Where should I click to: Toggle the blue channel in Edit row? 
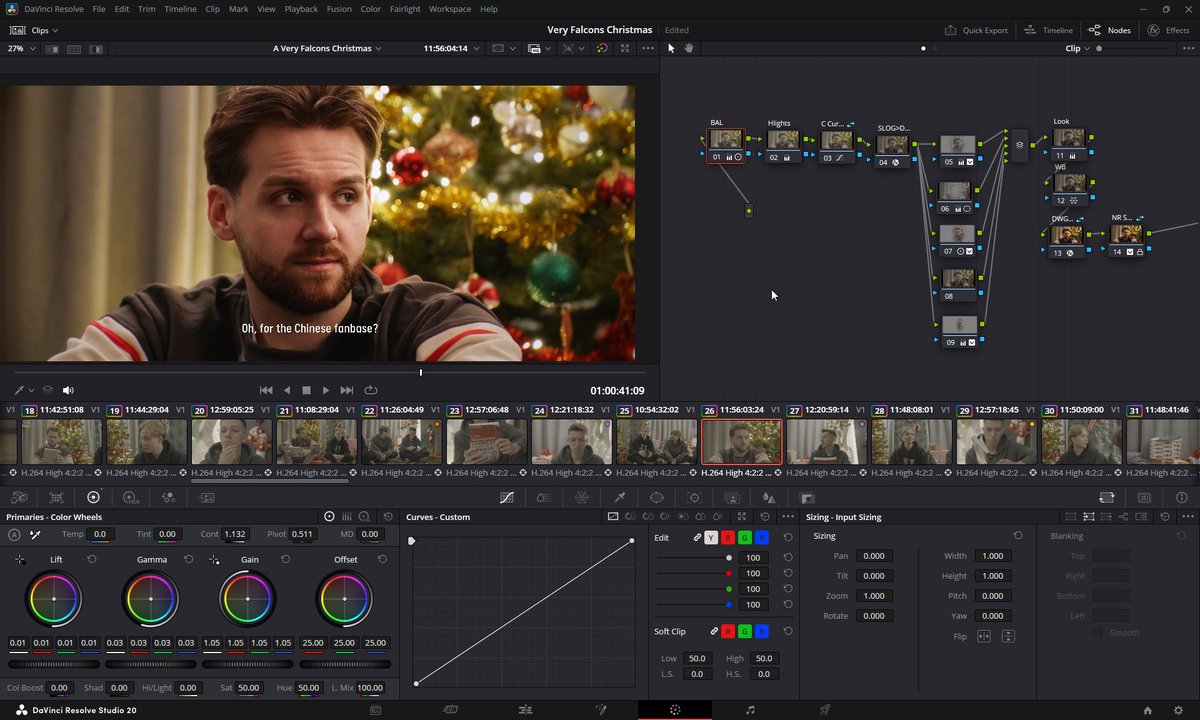coord(762,537)
